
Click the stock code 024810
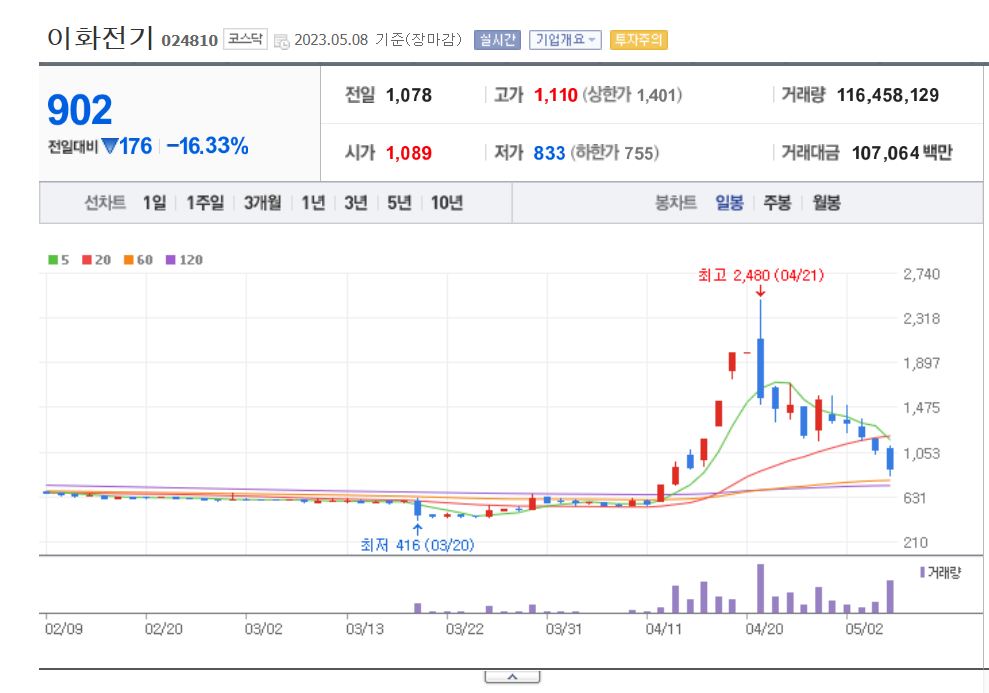coord(189,40)
